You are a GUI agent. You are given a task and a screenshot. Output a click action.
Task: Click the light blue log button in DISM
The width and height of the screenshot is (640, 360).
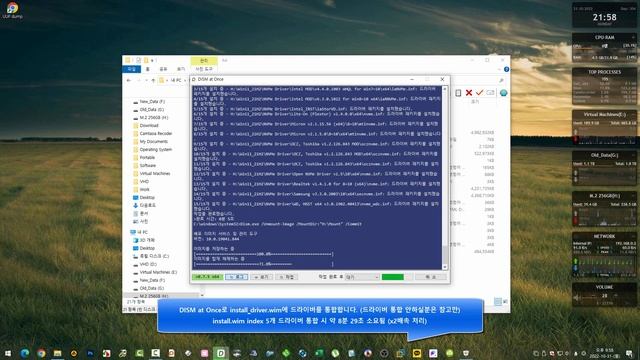pyautogui.click(x=236, y=277)
